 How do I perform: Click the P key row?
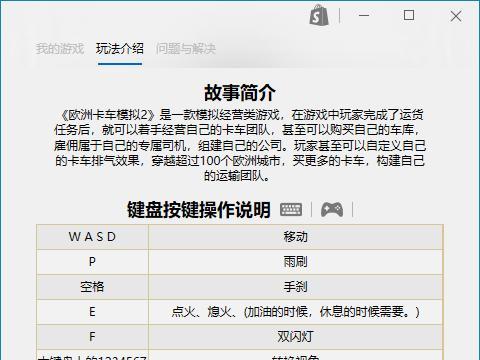(x=240, y=262)
